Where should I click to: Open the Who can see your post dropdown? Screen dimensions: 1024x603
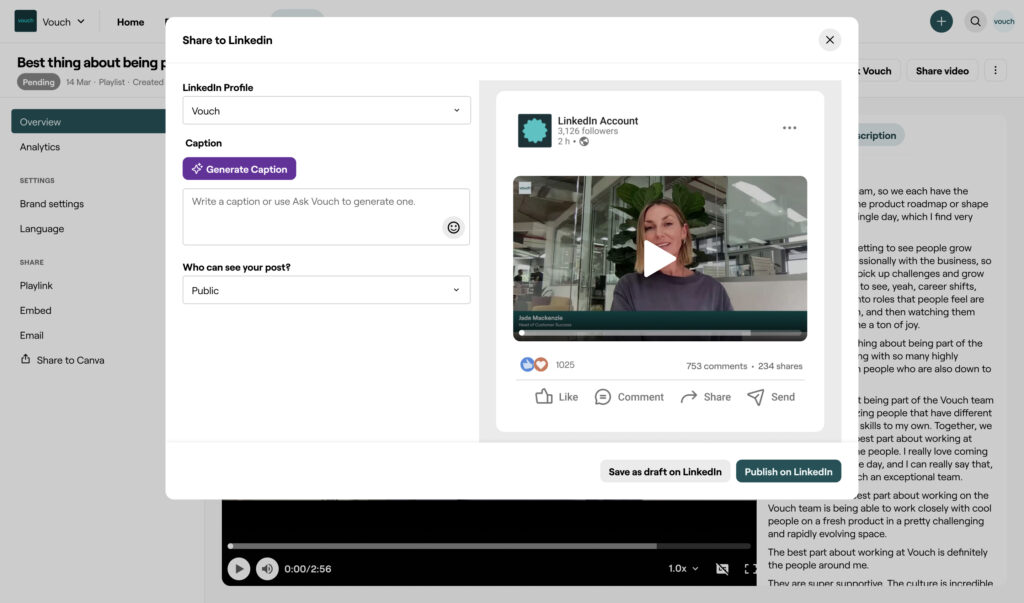click(327, 290)
